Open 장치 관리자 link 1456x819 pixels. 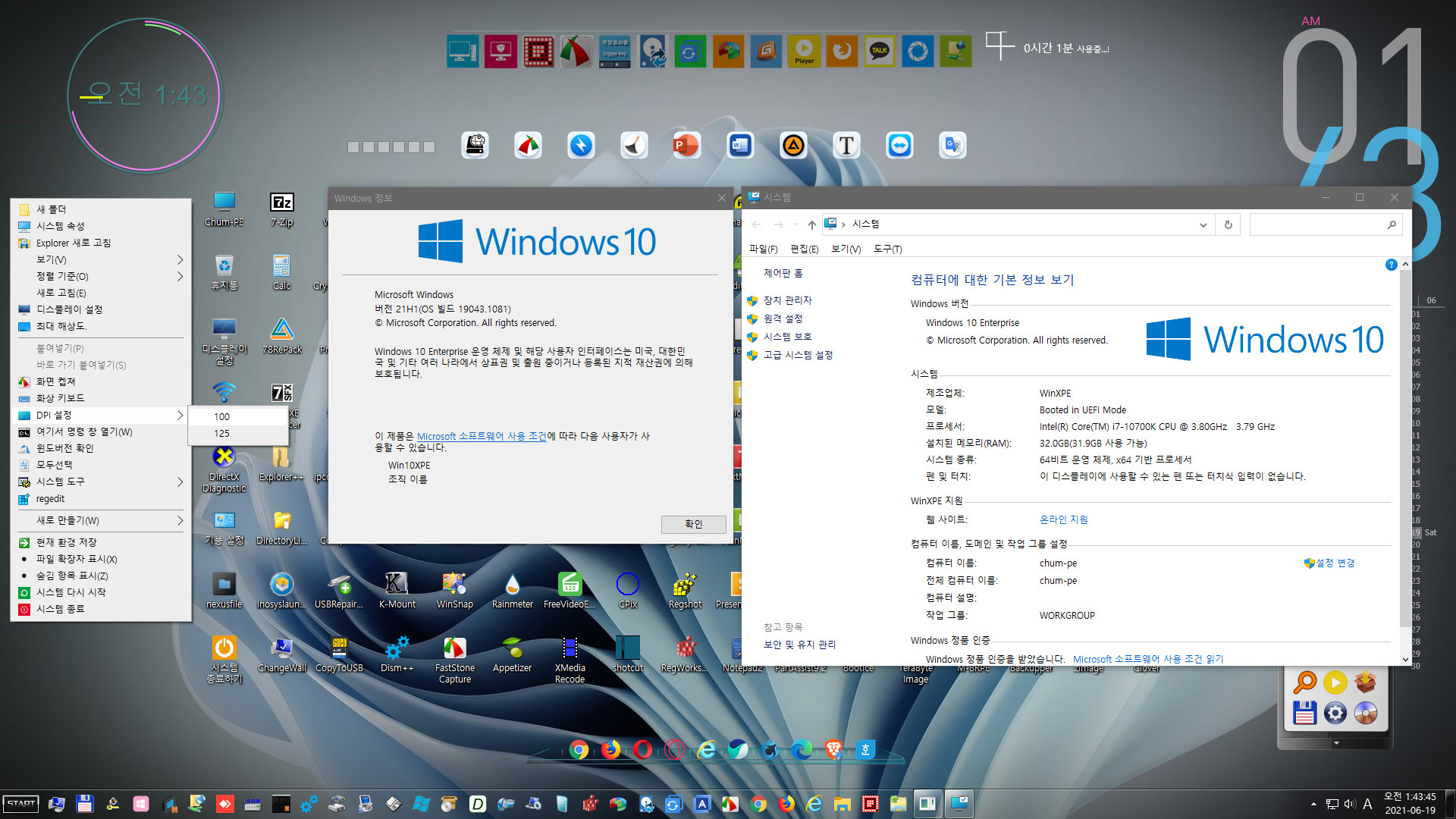tap(787, 300)
